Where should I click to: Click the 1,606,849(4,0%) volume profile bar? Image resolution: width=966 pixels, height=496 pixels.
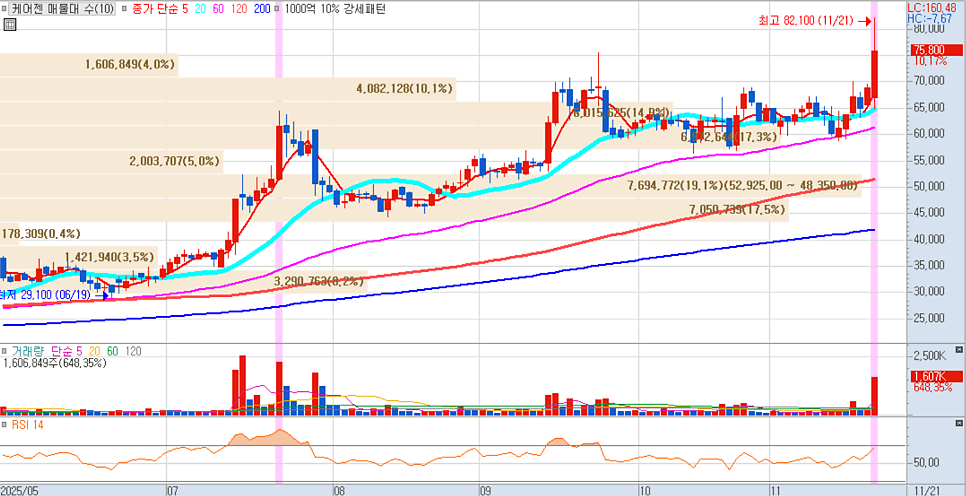[89, 64]
